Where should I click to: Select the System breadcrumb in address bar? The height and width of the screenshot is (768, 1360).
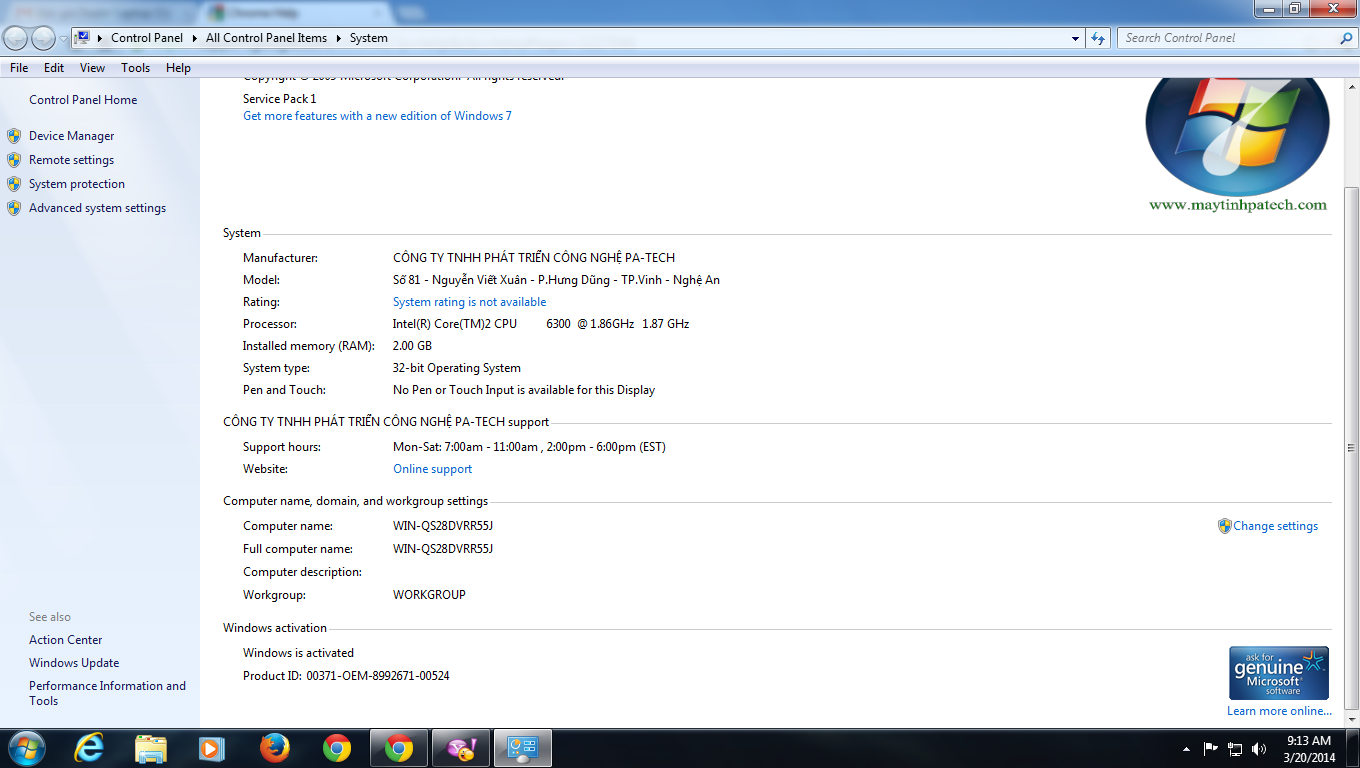[x=369, y=38]
